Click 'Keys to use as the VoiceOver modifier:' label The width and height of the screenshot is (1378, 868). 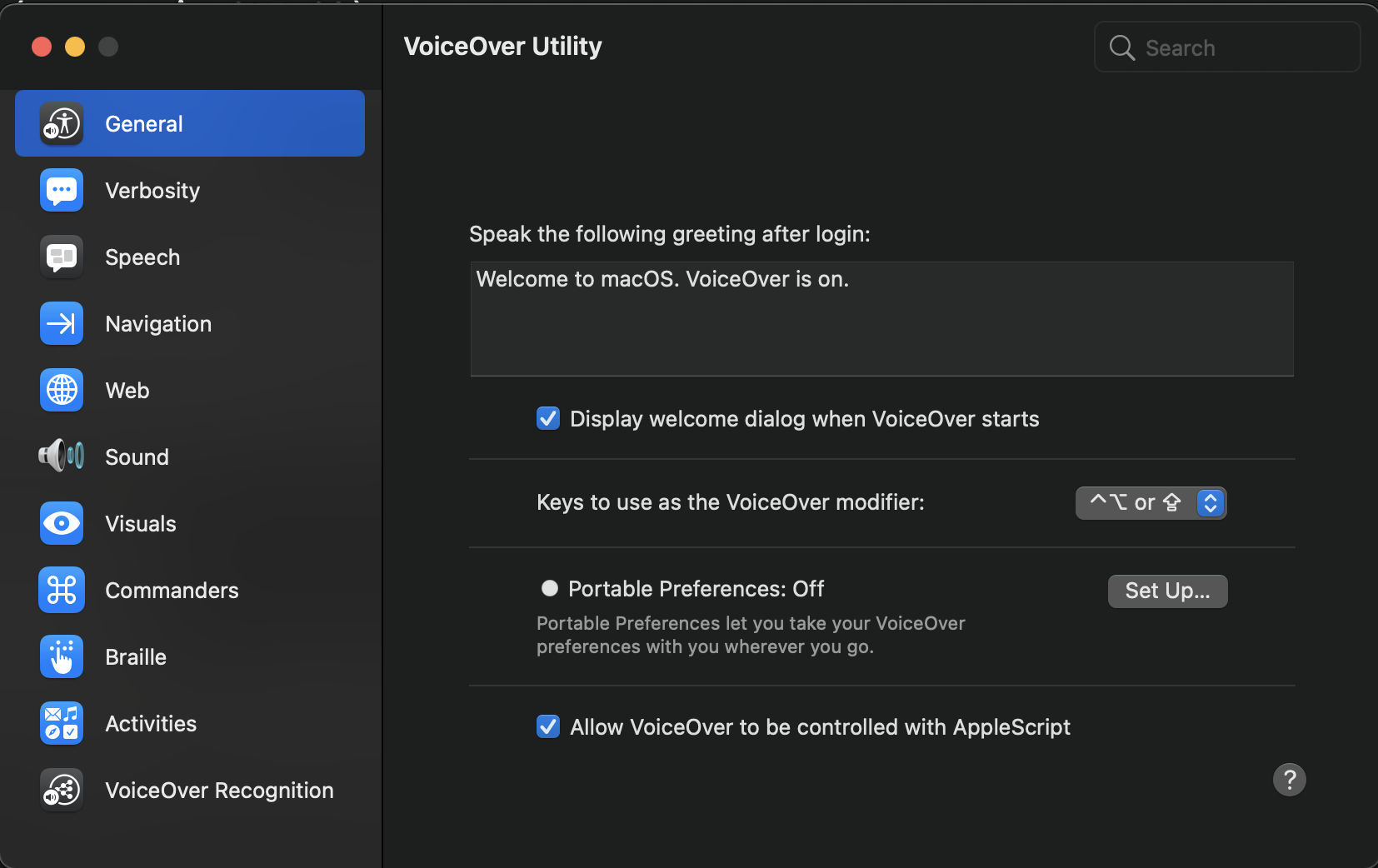point(731,502)
